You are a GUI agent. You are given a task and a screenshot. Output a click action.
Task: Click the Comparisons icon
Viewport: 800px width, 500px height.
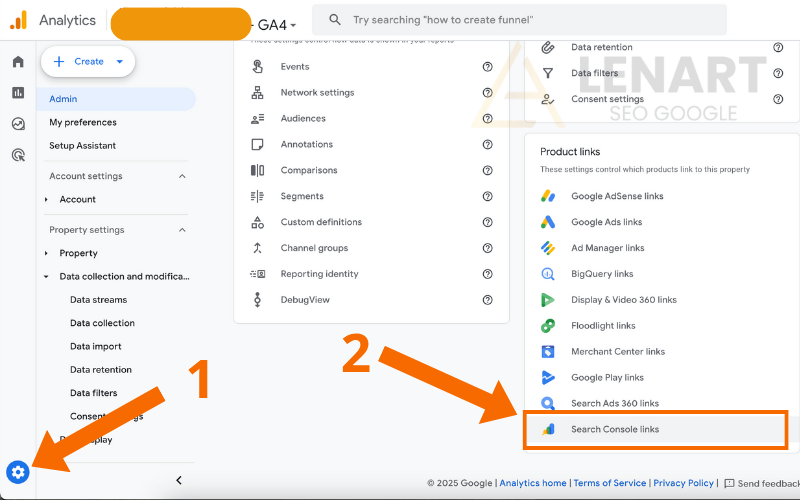(x=257, y=170)
